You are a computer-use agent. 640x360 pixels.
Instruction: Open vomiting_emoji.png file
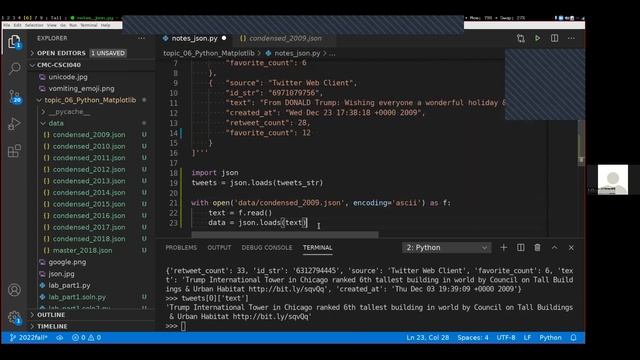[x=81, y=88]
